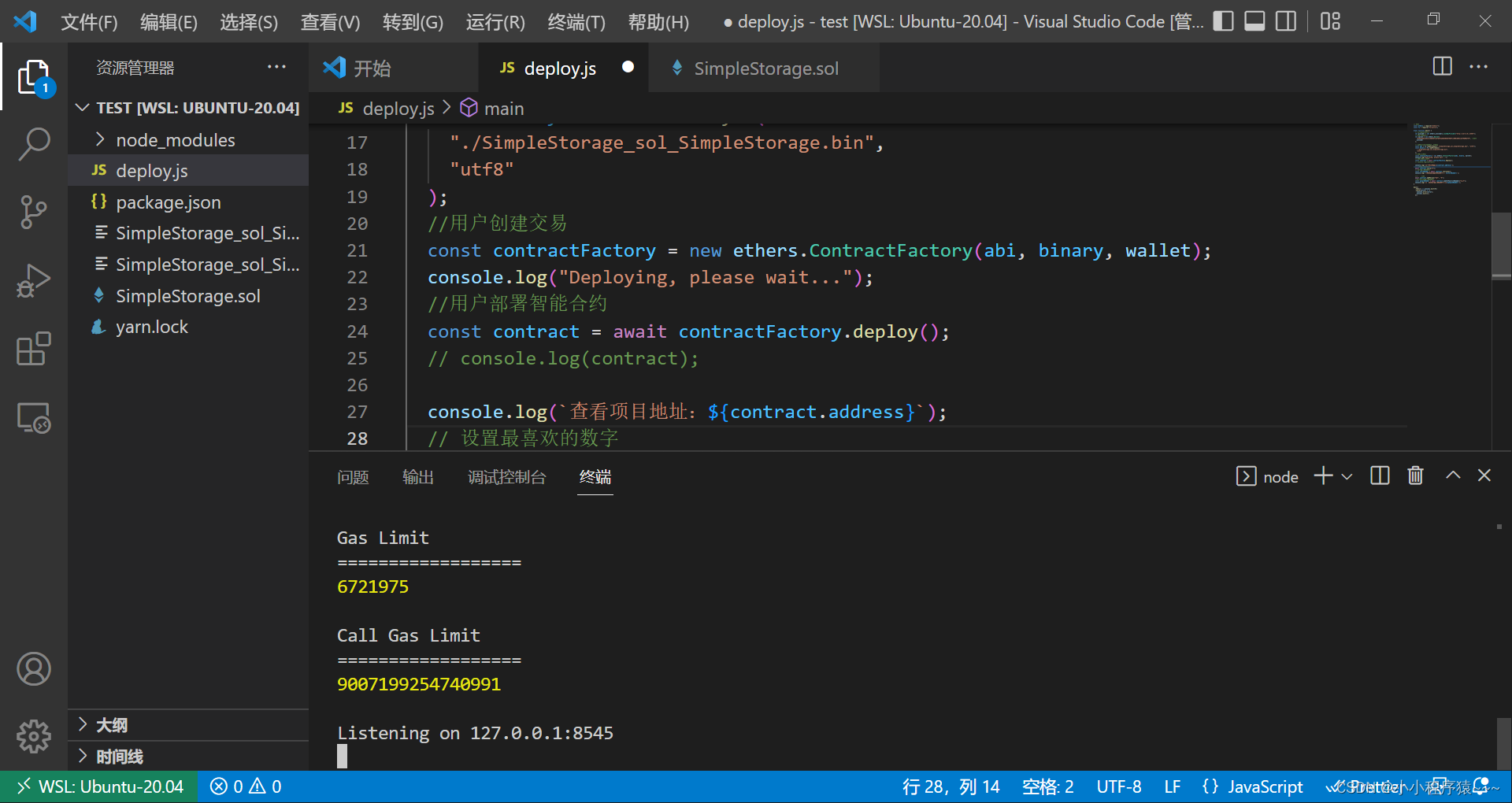Change line ending via LF
Image resolution: width=1512 pixels, height=803 pixels.
(x=1172, y=786)
